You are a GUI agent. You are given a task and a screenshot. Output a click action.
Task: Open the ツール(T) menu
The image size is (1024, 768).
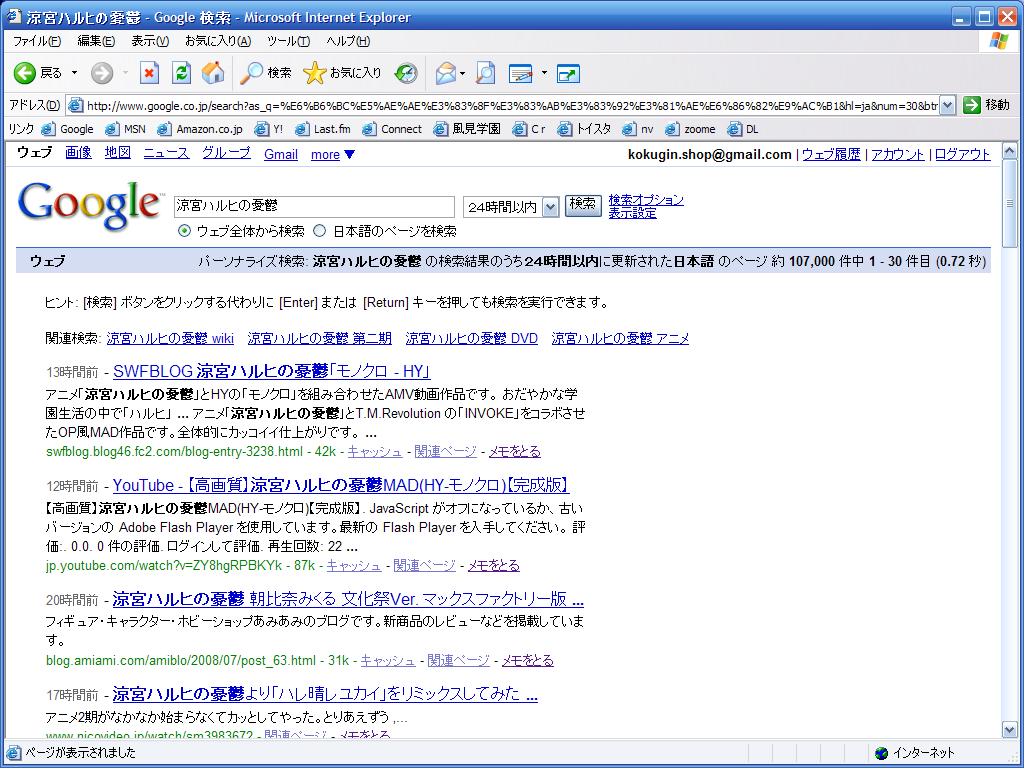click(x=289, y=41)
